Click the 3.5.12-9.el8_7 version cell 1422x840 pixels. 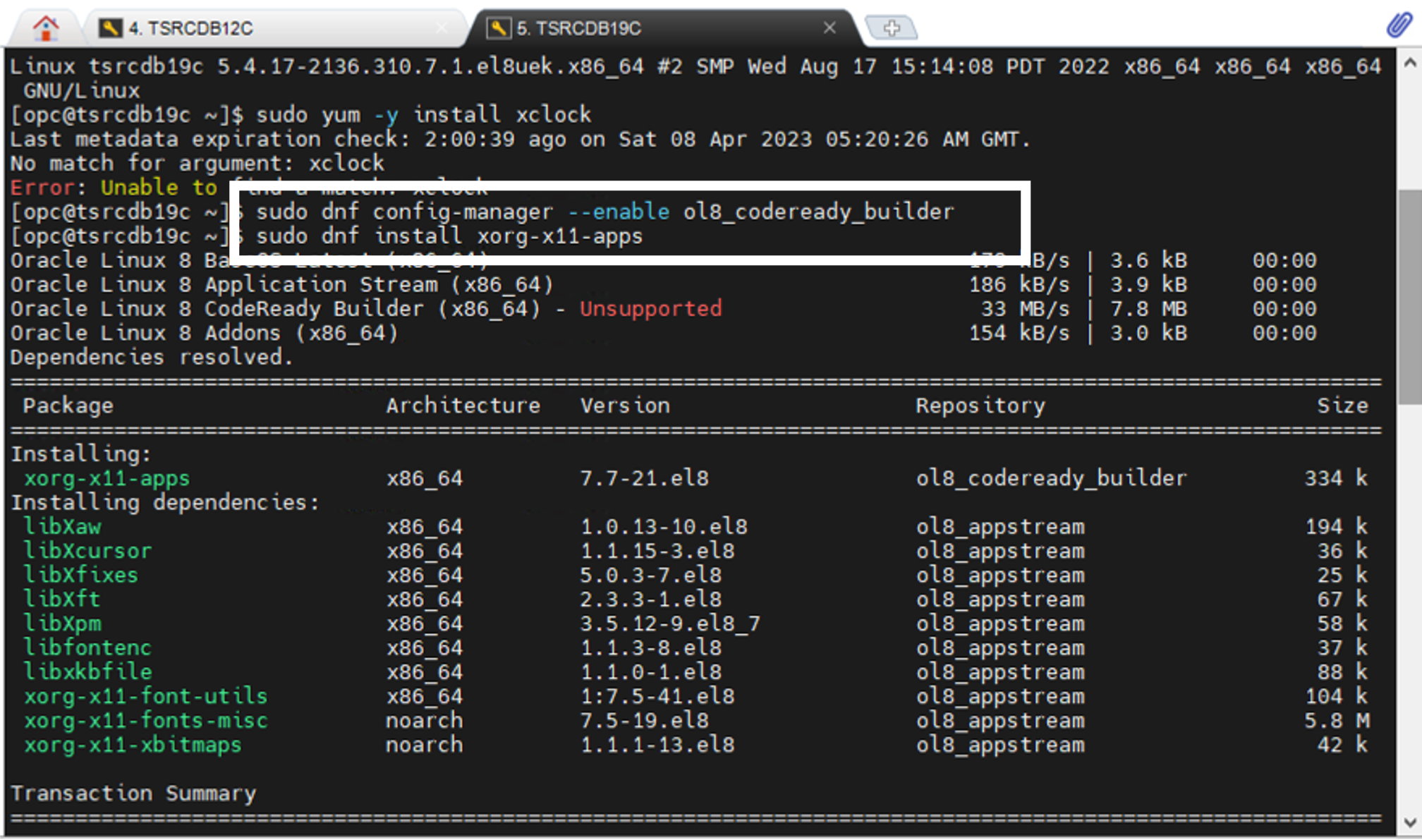670,623
